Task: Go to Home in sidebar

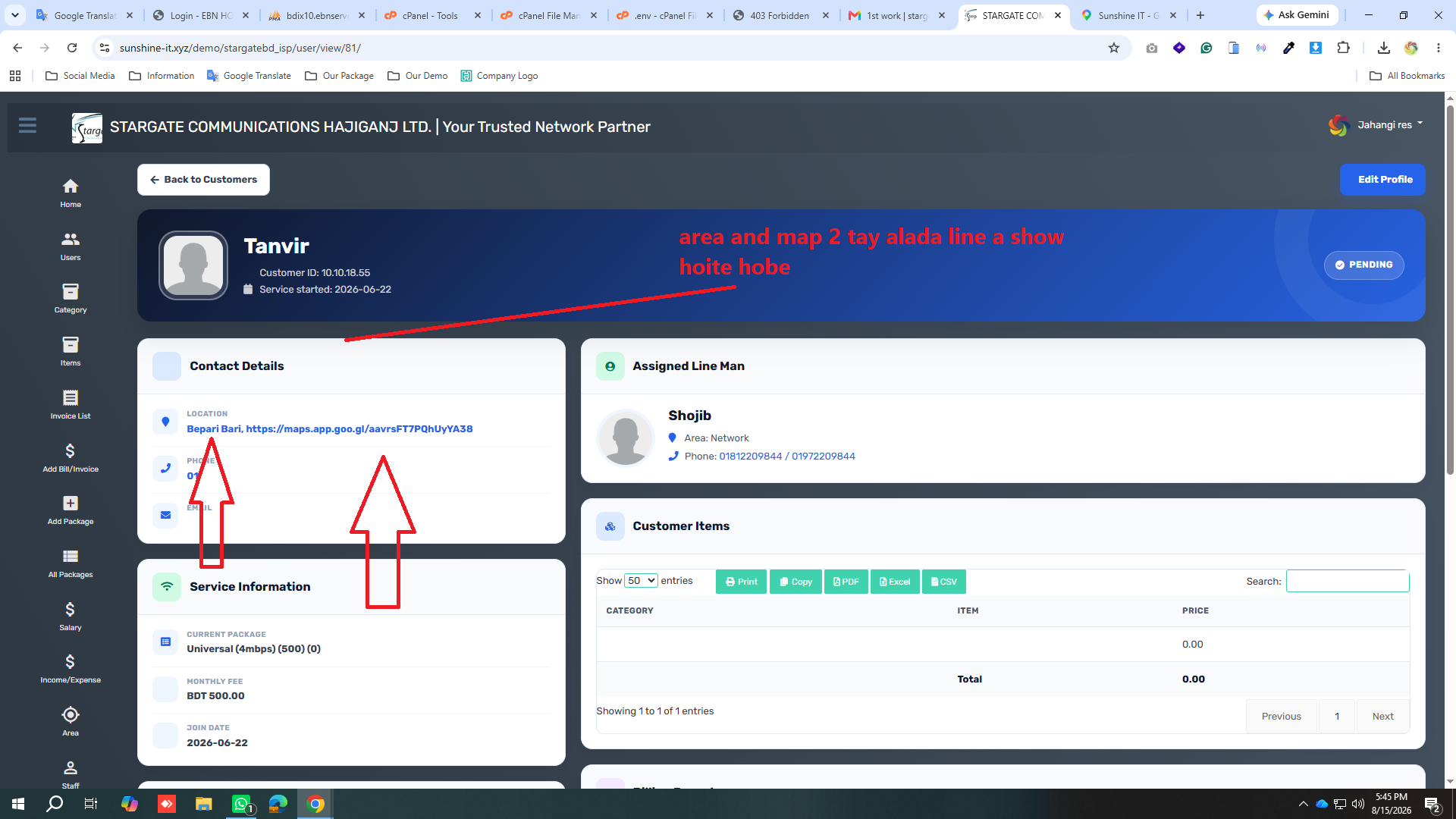Action: click(x=71, y=193)
